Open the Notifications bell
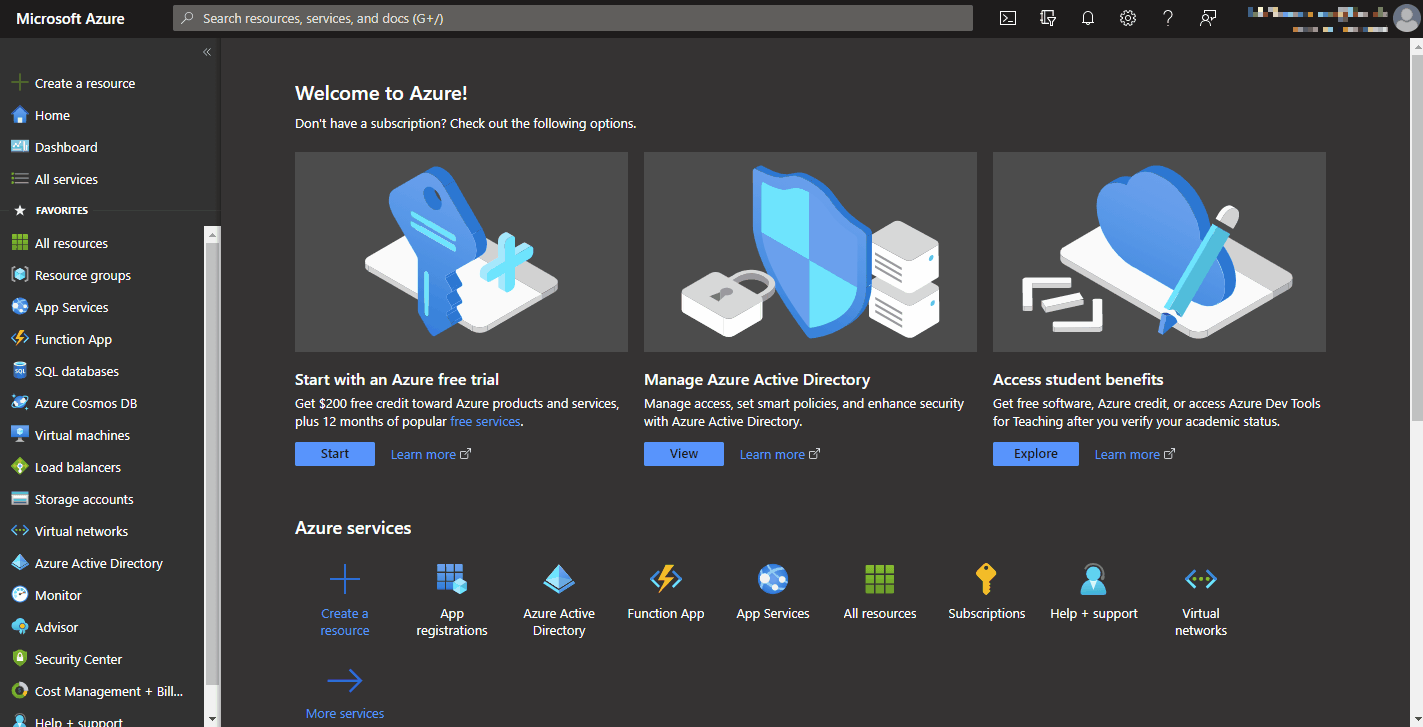This screenshot has height=727, width=1423. (1087, 18)
